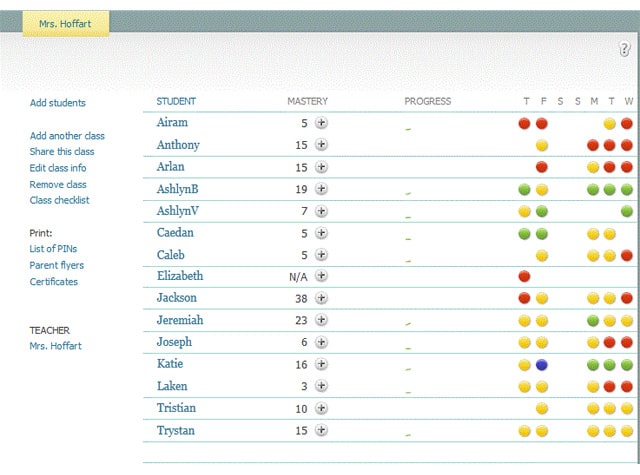The height and width of the screenshot is (475, 640).
Task: Open student Joseph's name link
Action: pos(174,342)
